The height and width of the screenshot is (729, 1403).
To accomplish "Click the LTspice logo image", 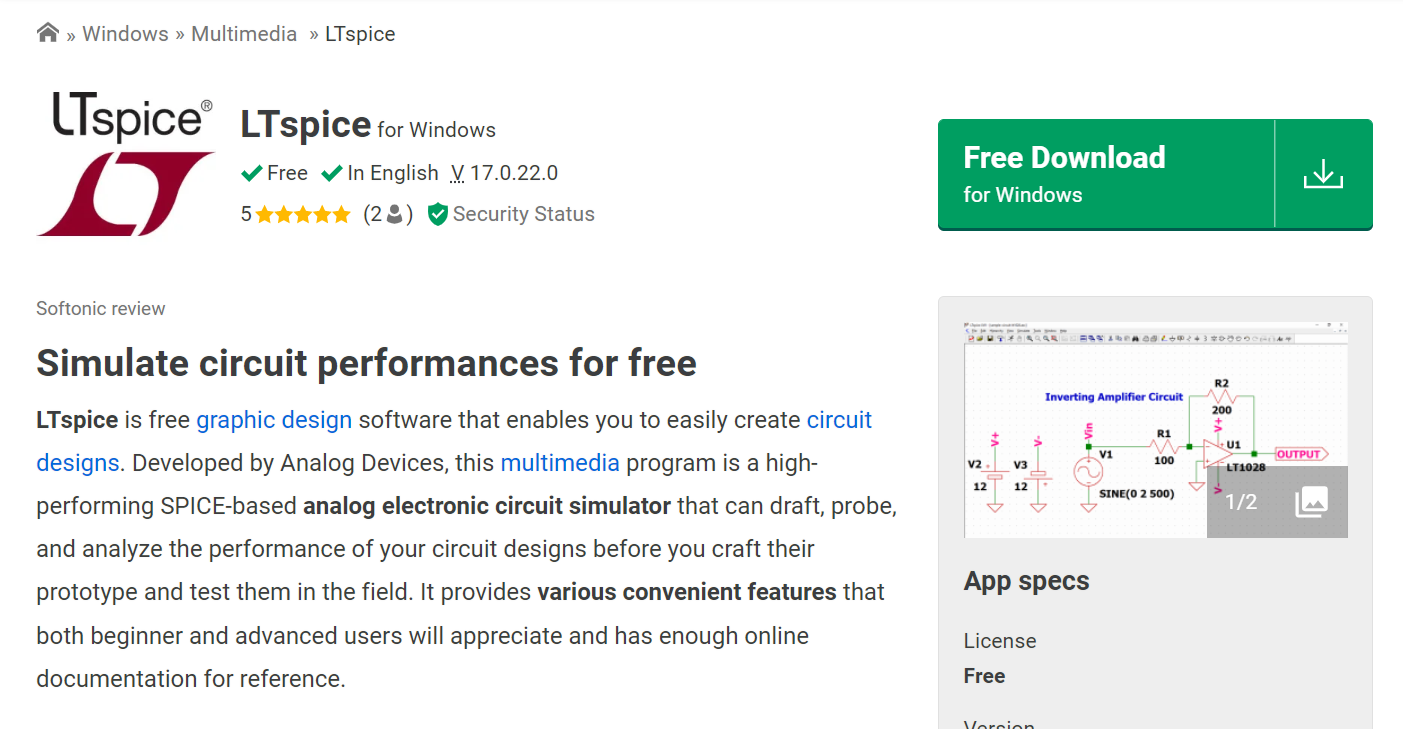I will [x=126, y=165].
